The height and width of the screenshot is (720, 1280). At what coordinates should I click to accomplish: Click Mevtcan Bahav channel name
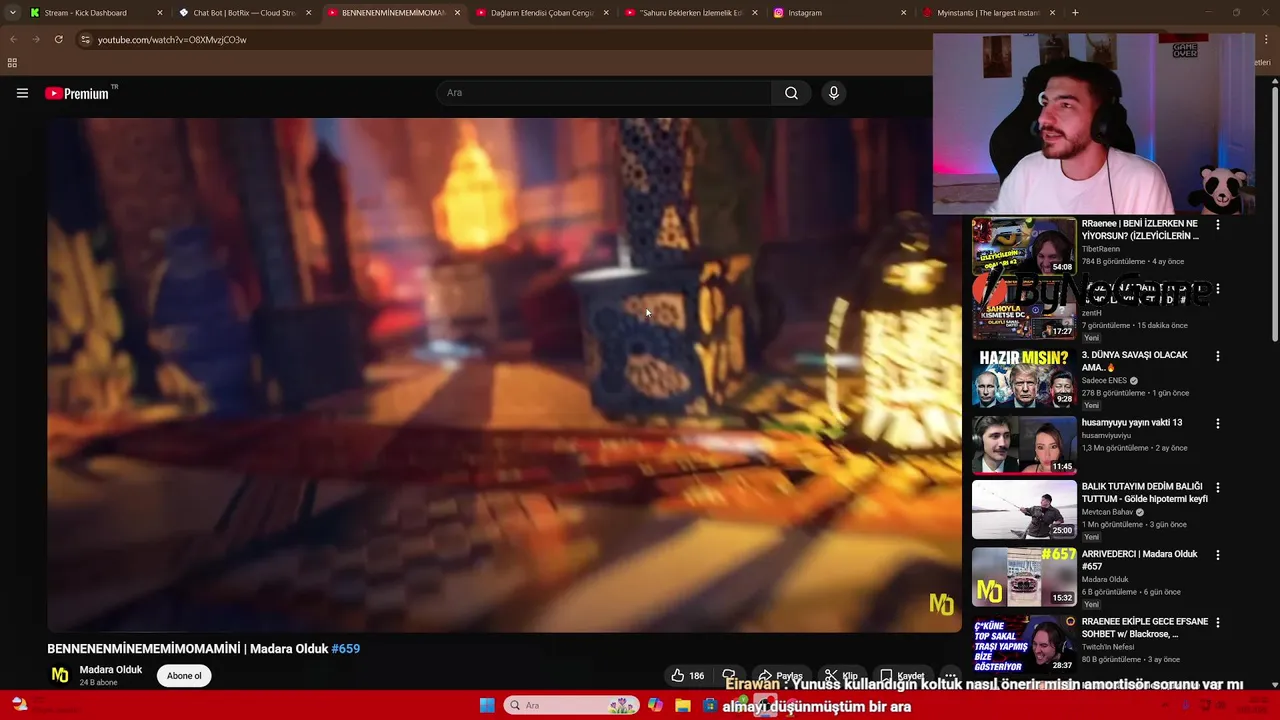tap(1107, 512)
